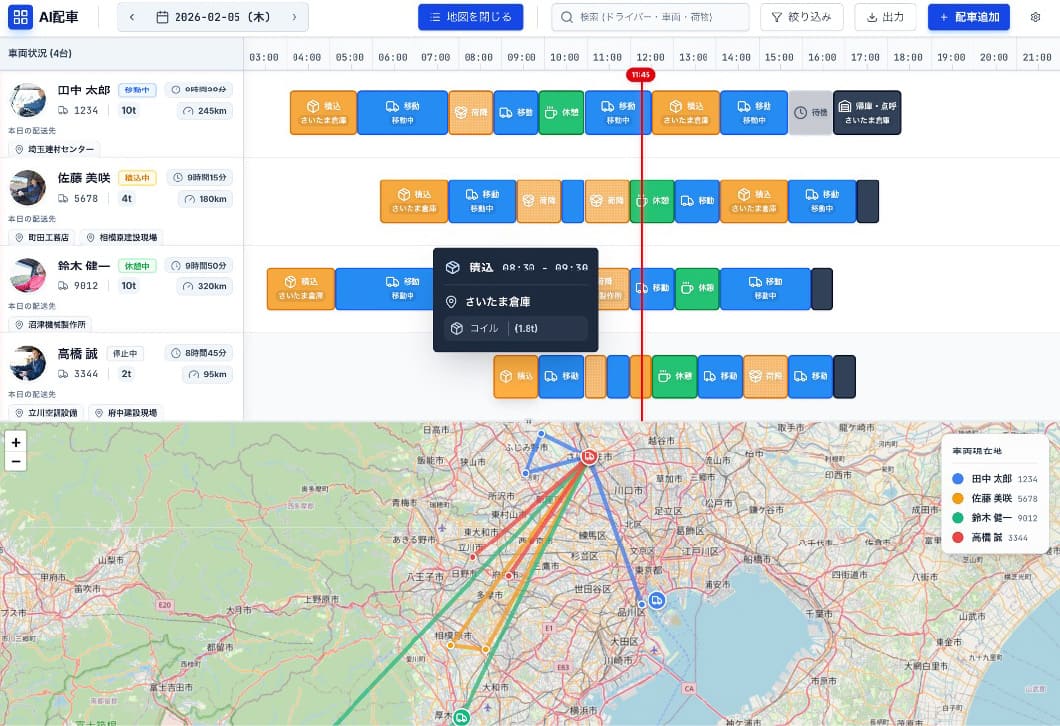Image resolution: width=1060 pixels, height=726 pixels.
Task: Click the green truck marker near 厚木
Action: 462,717
